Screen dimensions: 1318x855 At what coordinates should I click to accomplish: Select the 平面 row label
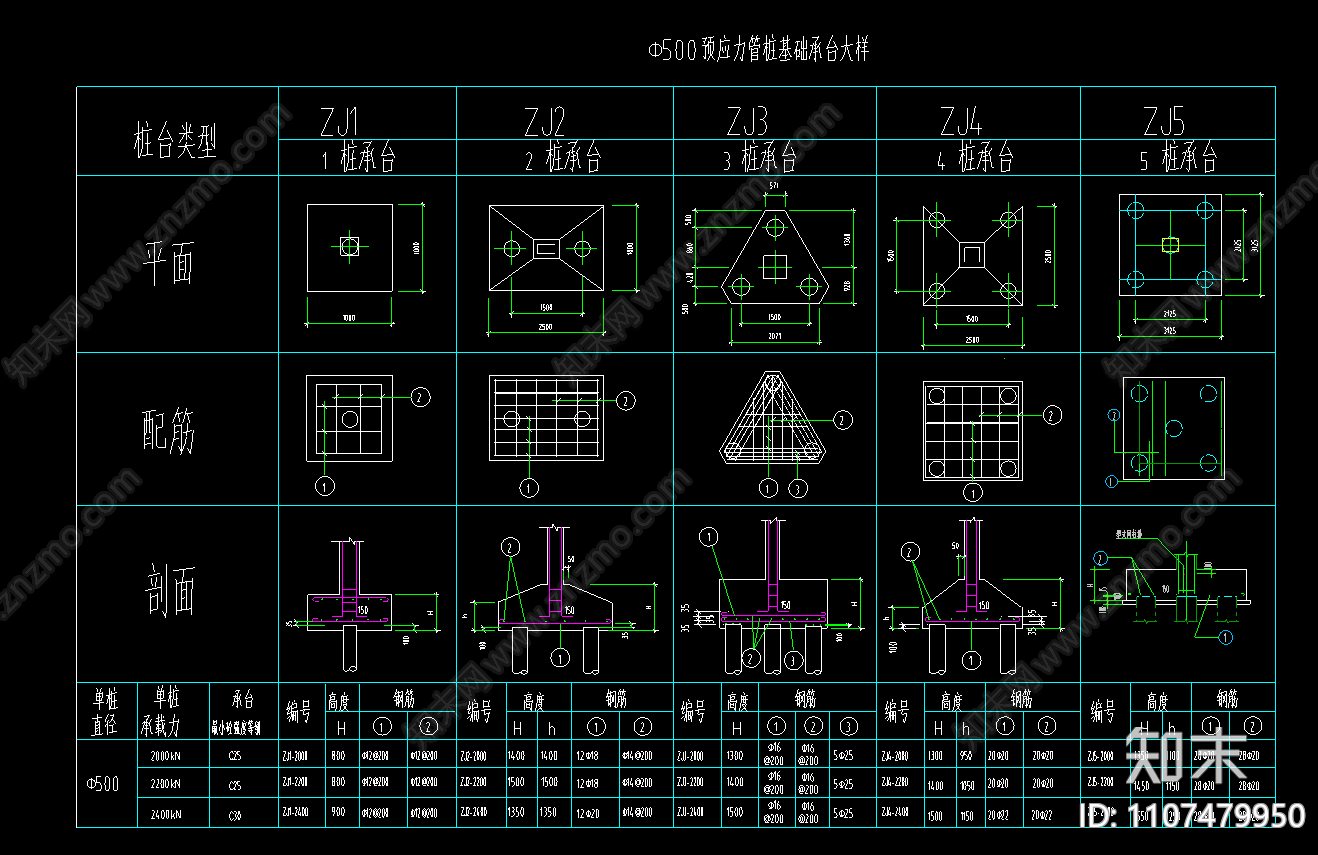click(x=169, y=262)
